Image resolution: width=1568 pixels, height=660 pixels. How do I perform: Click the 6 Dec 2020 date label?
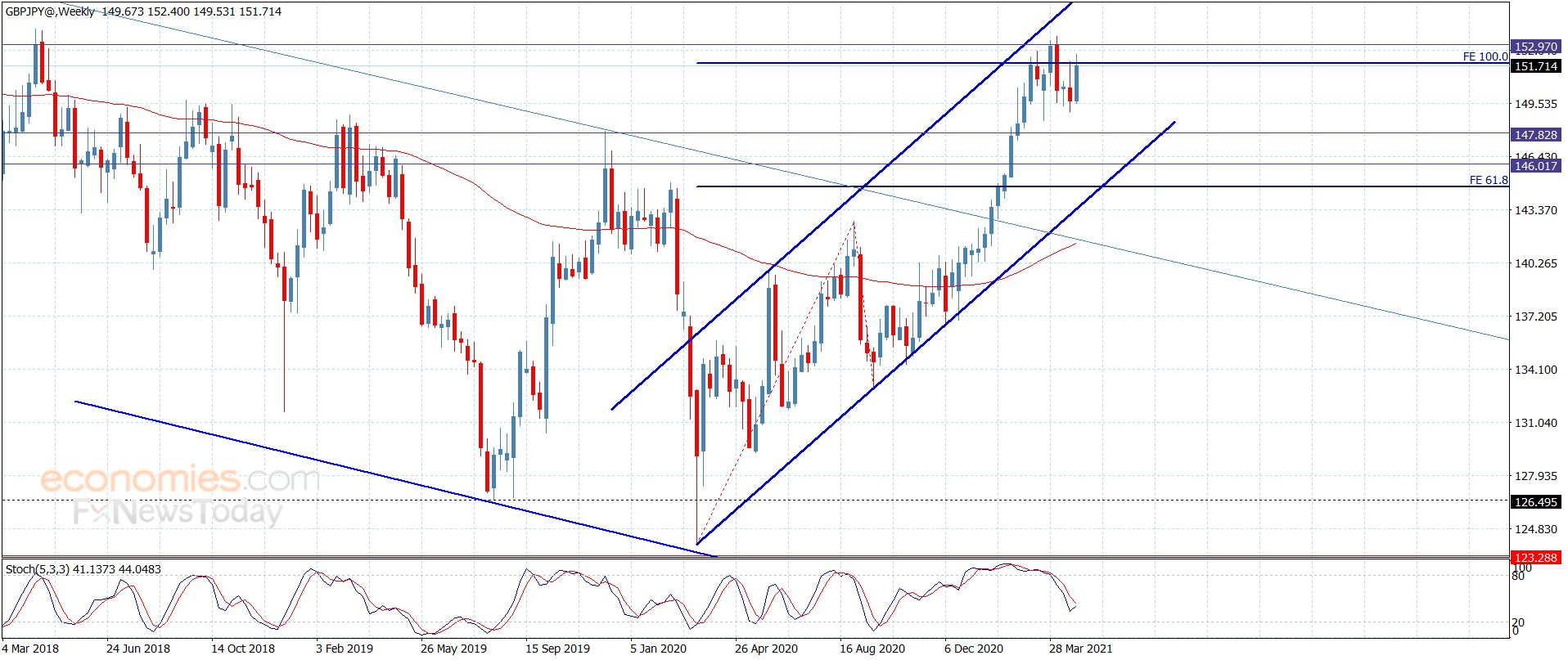974,649
